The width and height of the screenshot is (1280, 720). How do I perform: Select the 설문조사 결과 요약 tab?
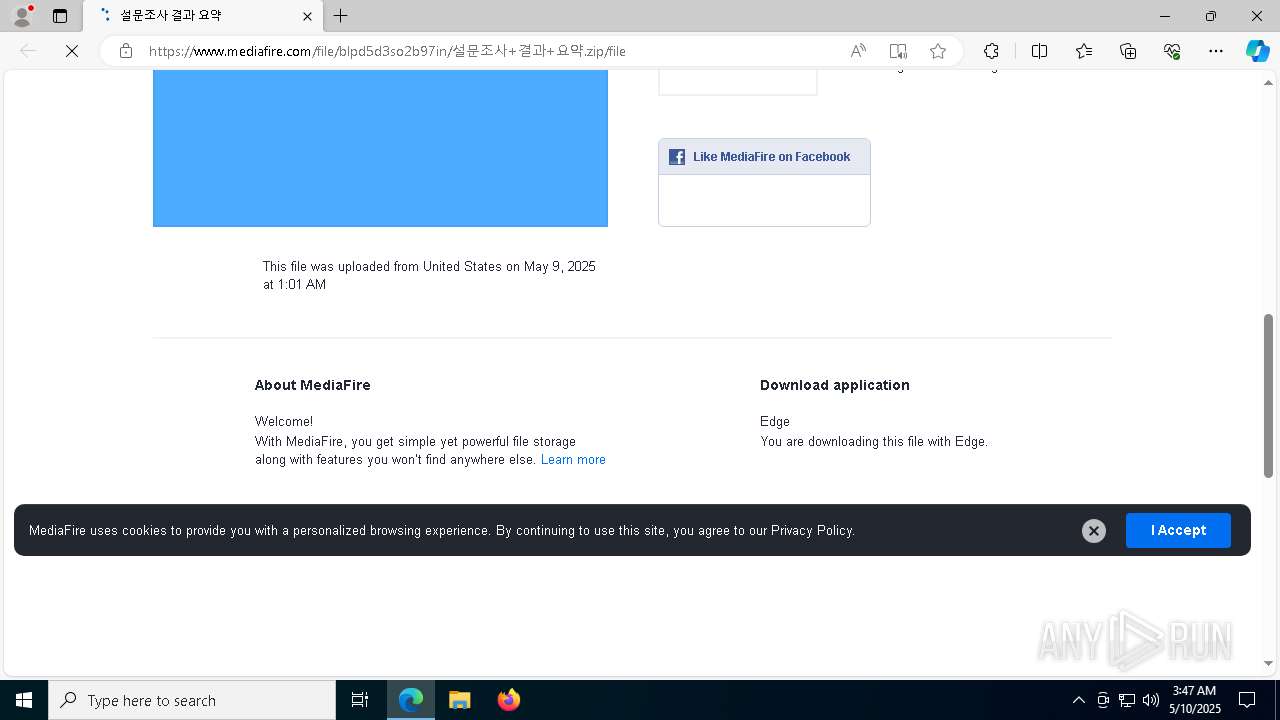(203, 16)
